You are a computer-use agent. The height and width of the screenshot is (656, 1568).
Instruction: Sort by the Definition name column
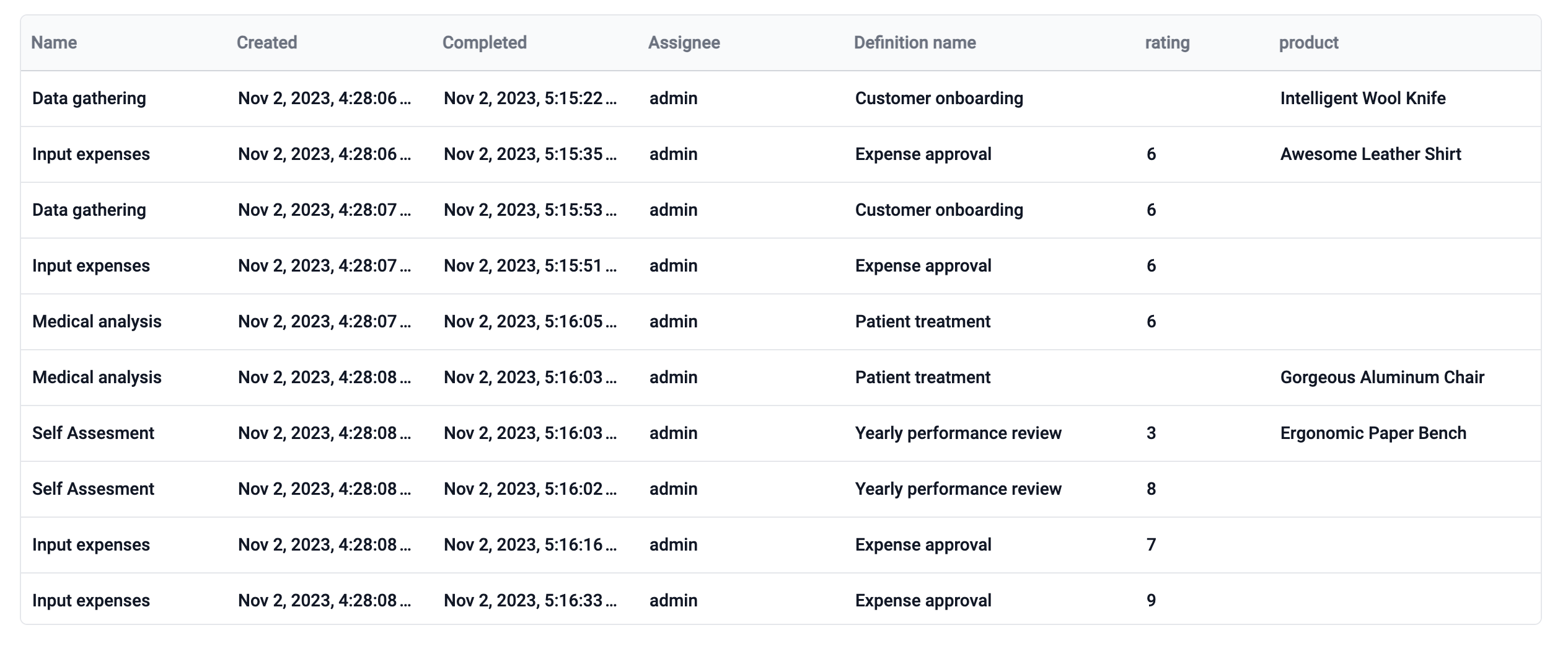914,42
